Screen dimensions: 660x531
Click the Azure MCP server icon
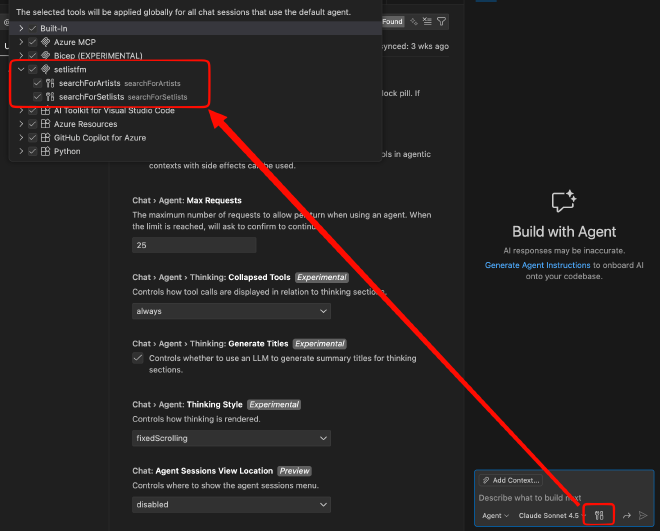click(46, 42)
